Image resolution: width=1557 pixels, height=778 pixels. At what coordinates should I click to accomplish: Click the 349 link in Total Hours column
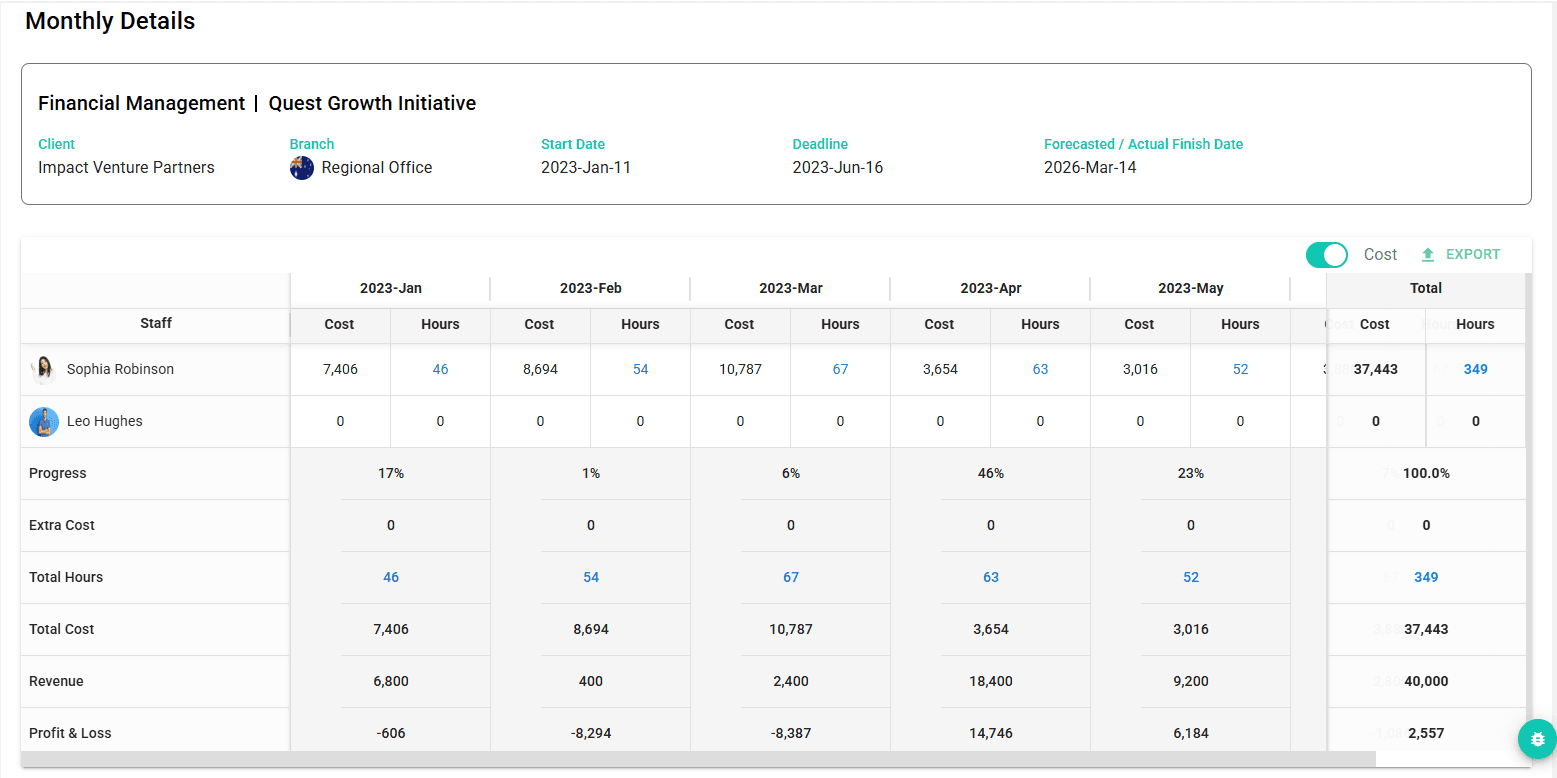pyautogui.click(x=1425, y=577)
